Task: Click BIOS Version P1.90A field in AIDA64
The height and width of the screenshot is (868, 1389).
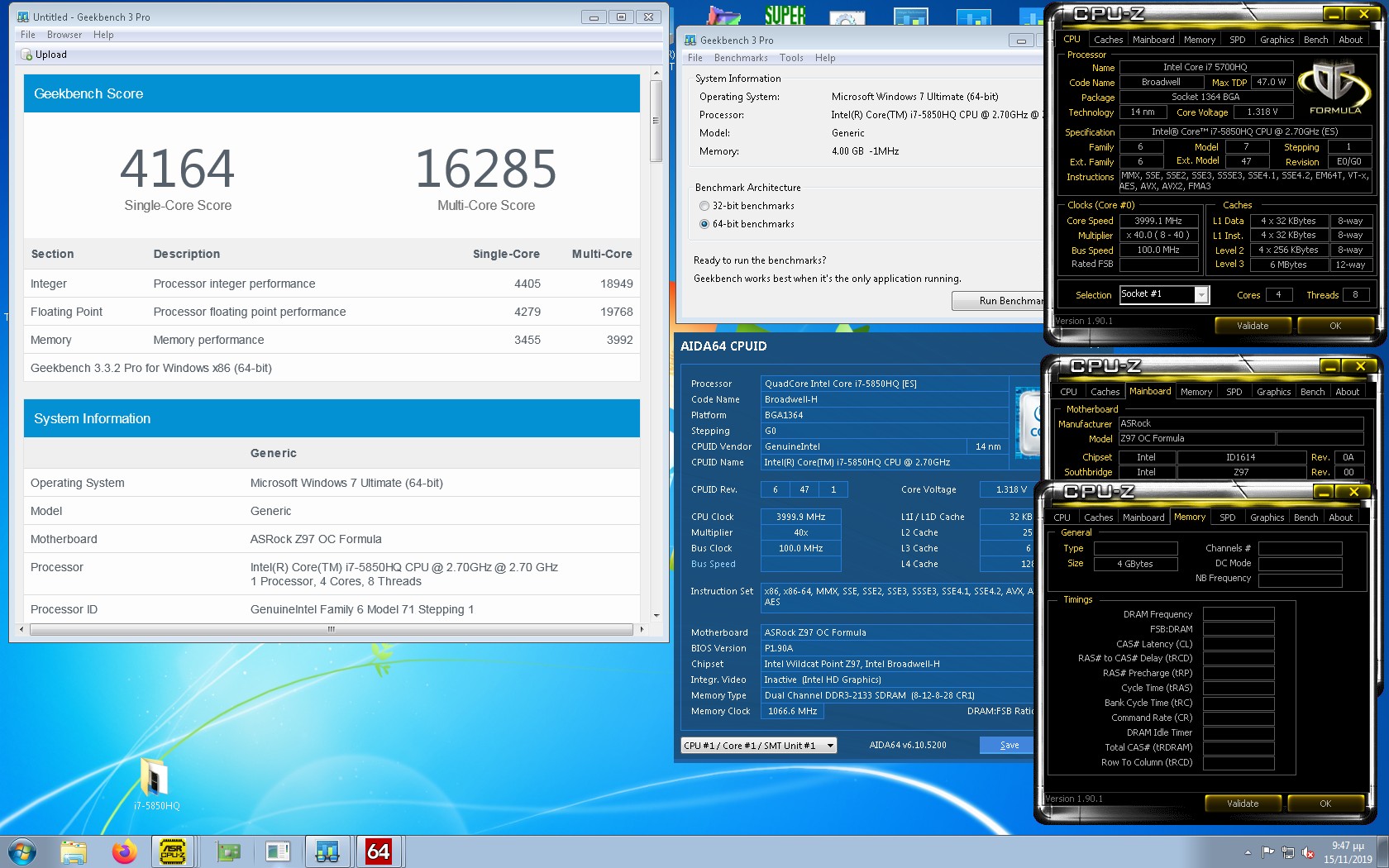Action: click(x=897, y=648)
